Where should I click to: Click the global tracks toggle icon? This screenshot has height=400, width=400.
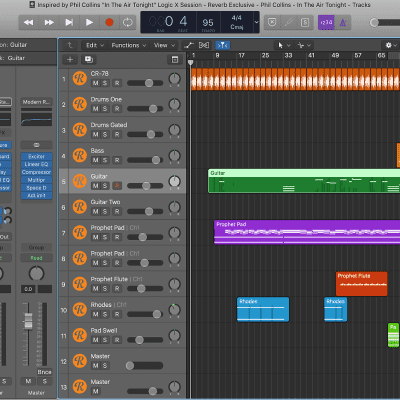click(175, 59)
